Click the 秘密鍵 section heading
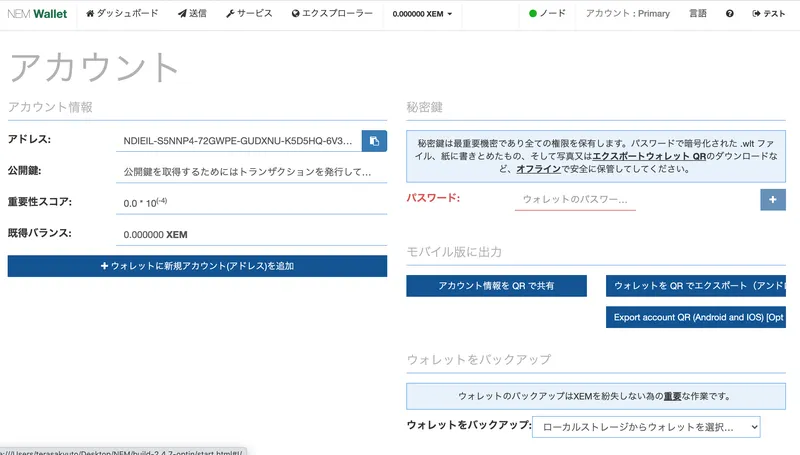This screenshot has width=800, height=455. click(424, 107)
